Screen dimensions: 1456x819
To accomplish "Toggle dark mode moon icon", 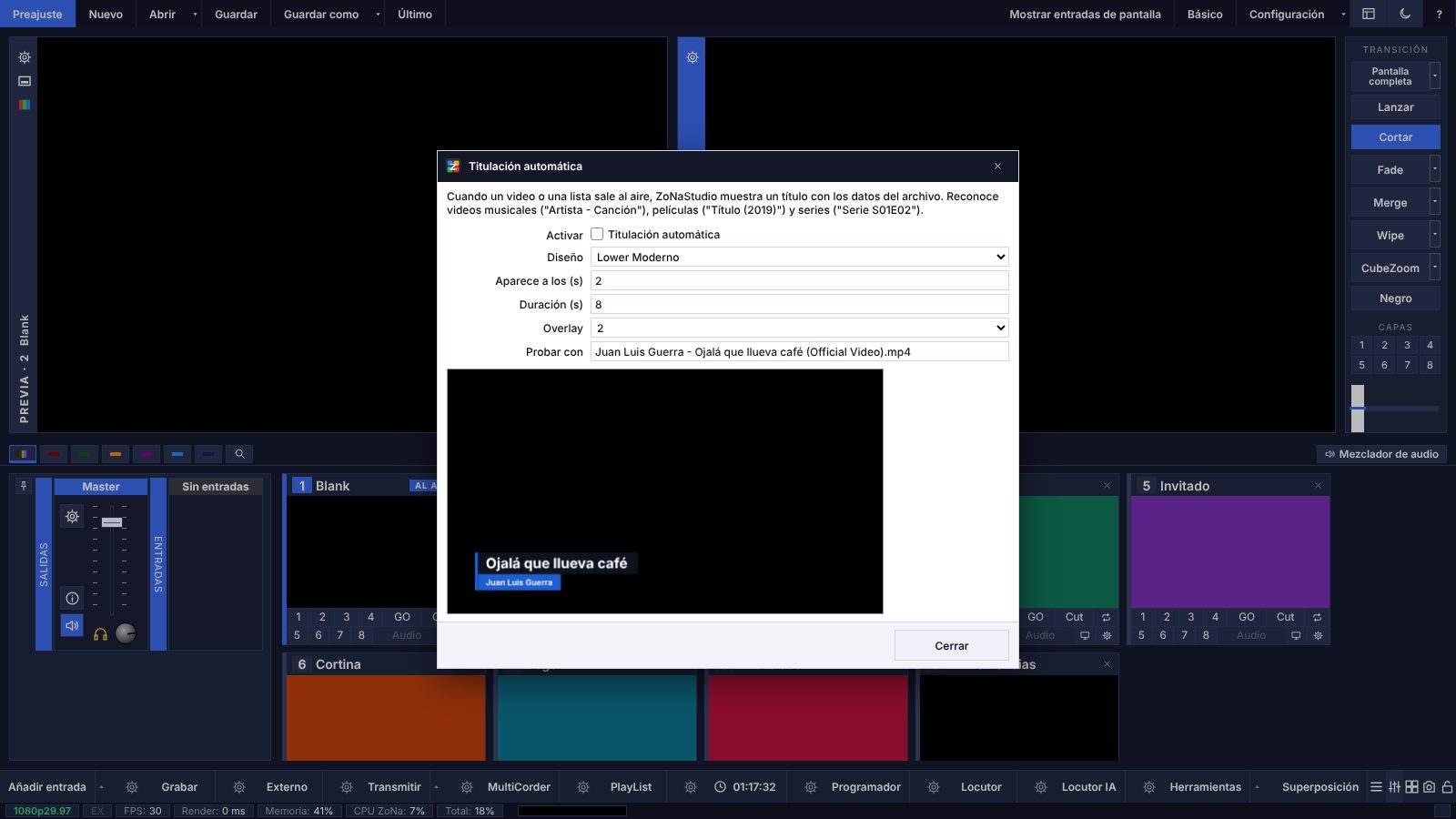I will [1405, 14].
